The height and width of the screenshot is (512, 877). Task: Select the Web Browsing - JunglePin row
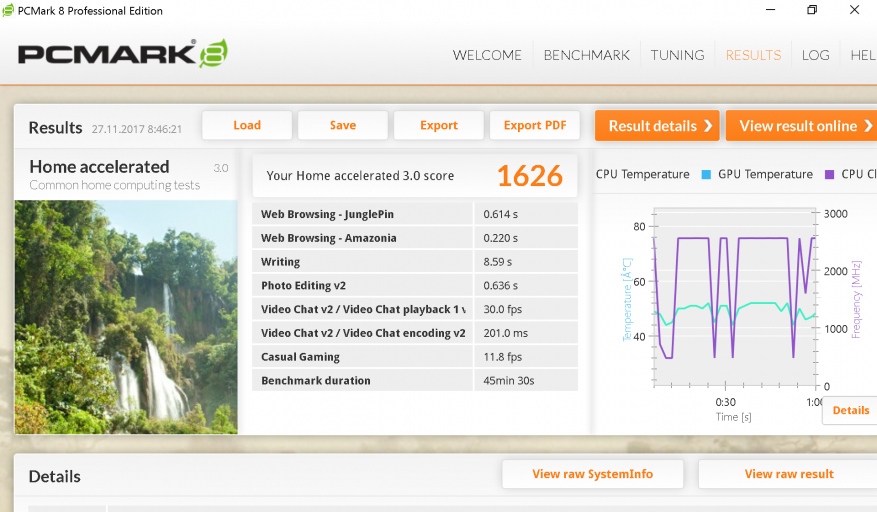click(x=415, y=214)
